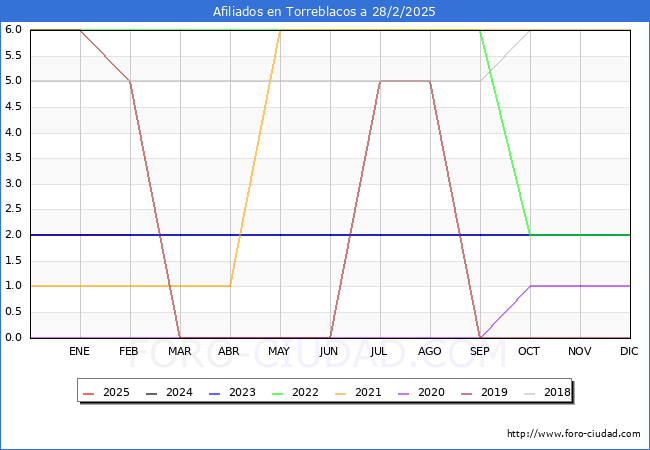Click the 0.5 y-axis value

[x=13, y=312]
